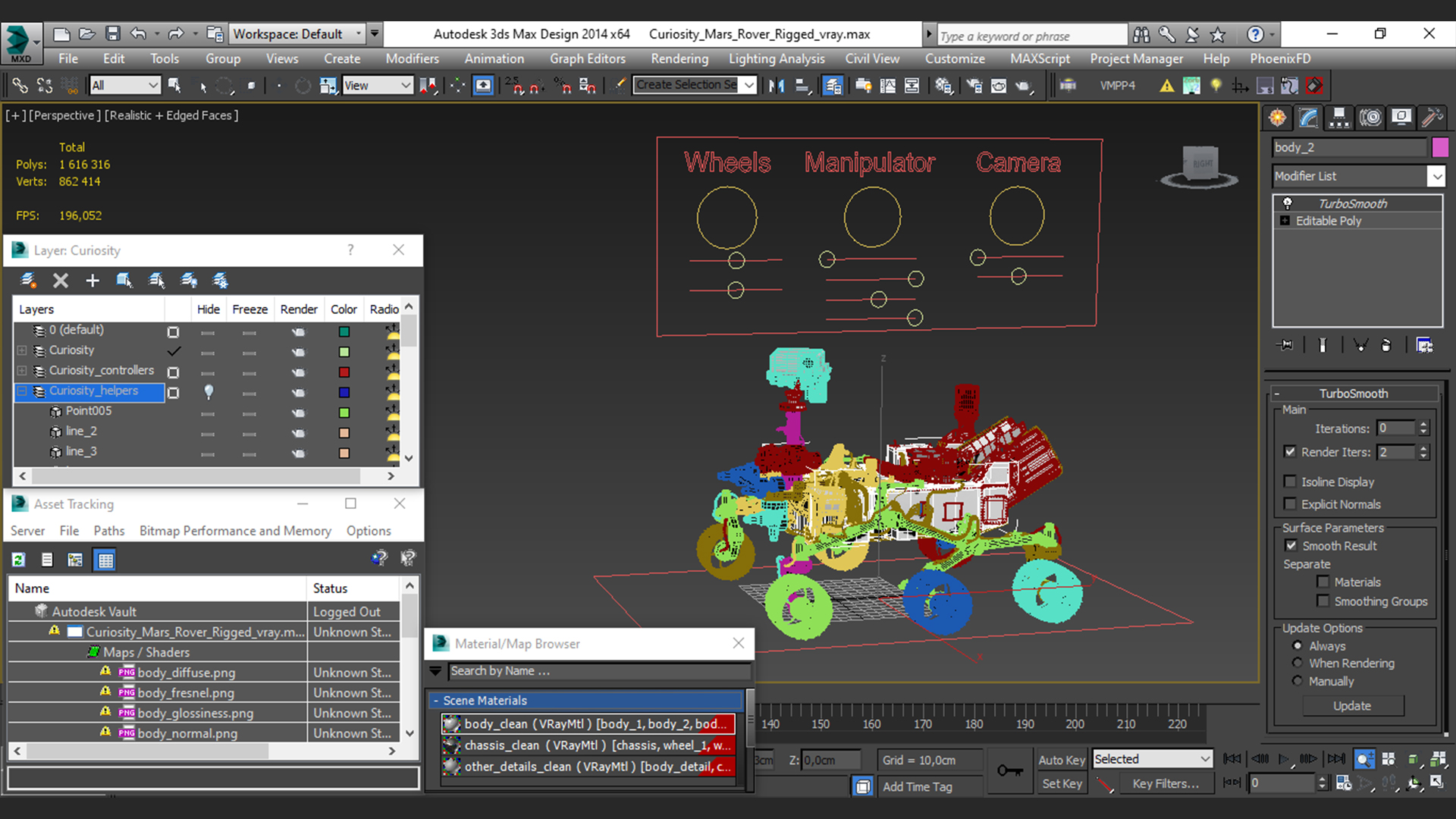Screen dimensions: 1456x819
Task: Switch Asset Tracking to table view
Action: coord(105,560)
